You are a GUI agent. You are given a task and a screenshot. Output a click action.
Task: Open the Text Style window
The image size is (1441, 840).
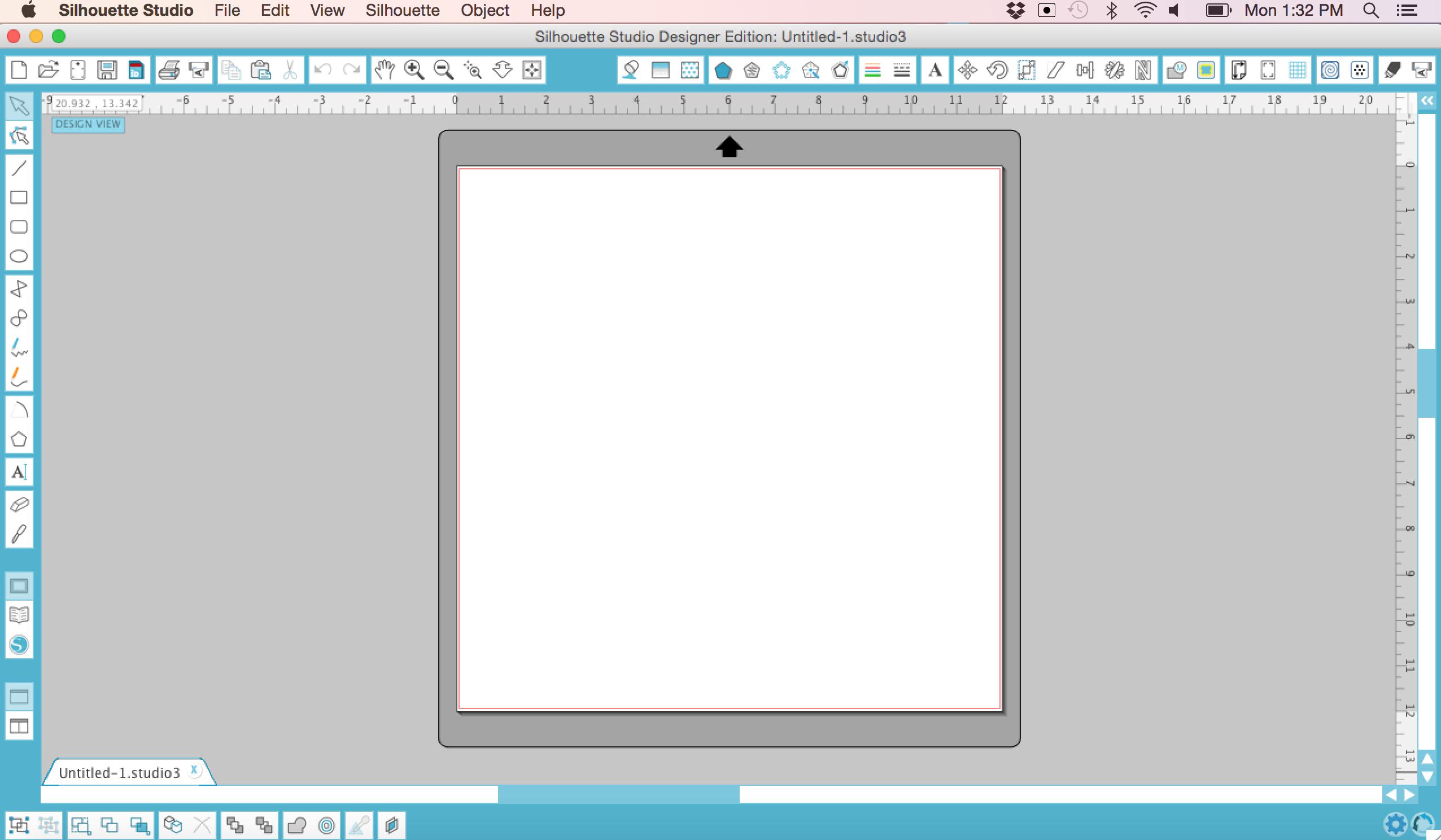click(935, 70)
